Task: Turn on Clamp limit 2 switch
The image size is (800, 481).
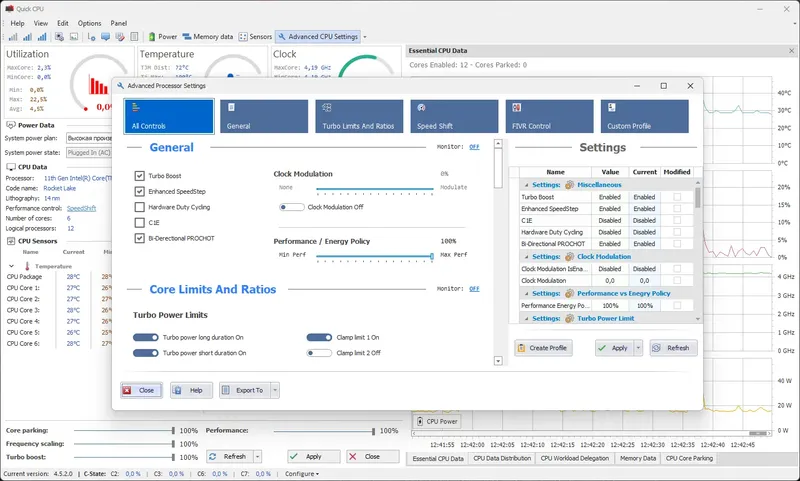Action: [x=319, y=353]
